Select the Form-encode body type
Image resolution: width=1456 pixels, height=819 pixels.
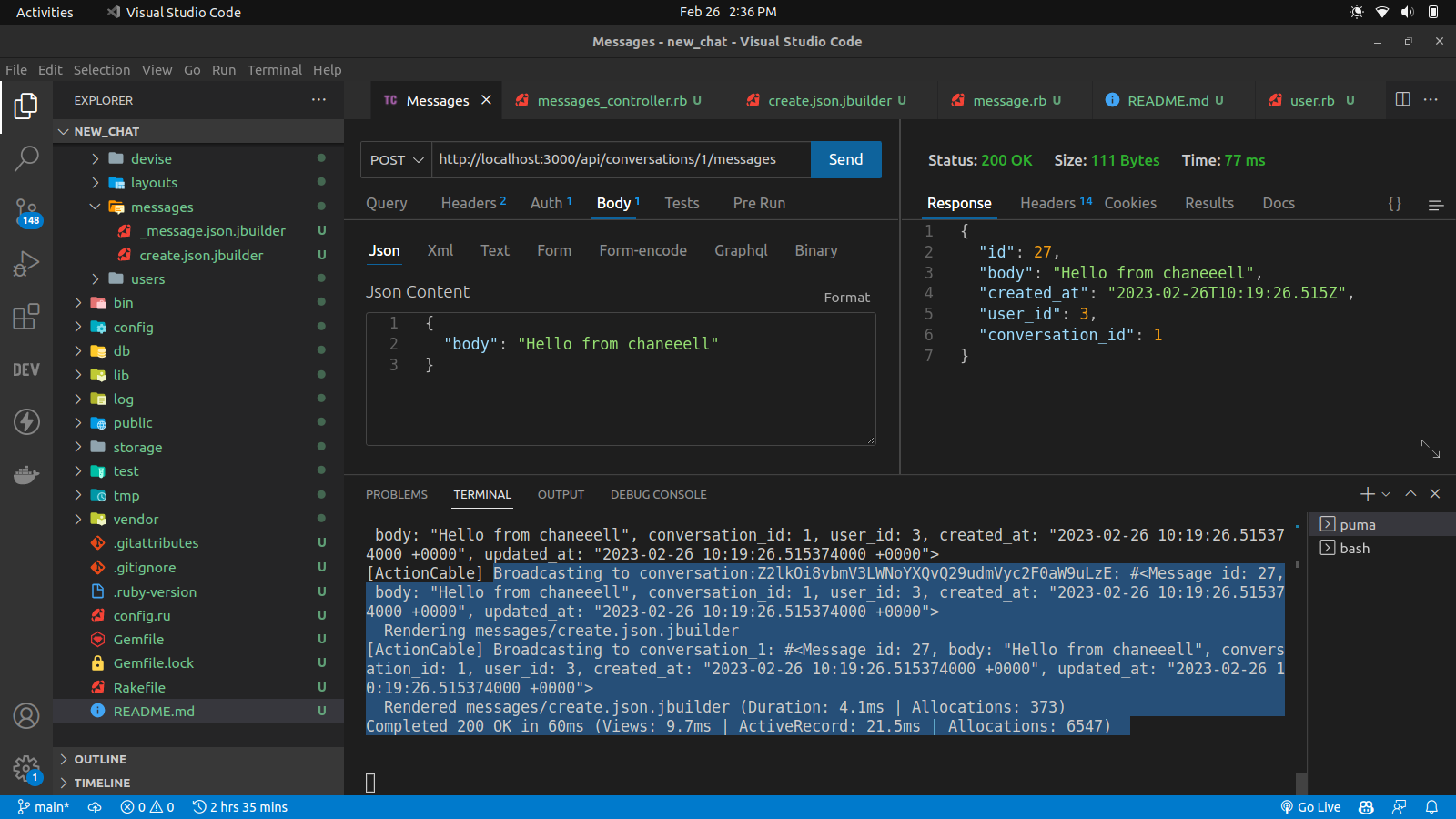click(x=642, y=250)
